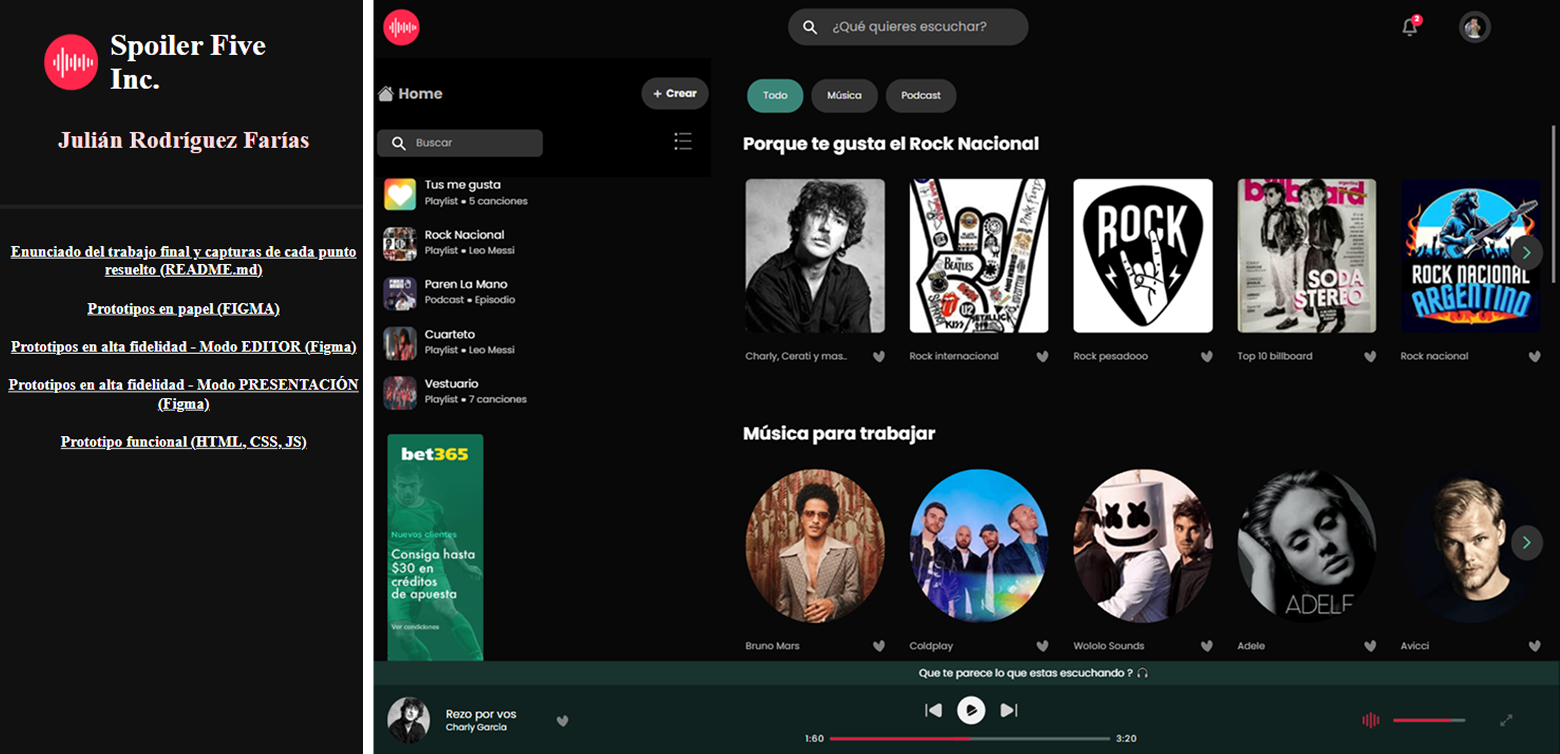
Task: Like the Rock nacional card
Action: coord(1534,356)
